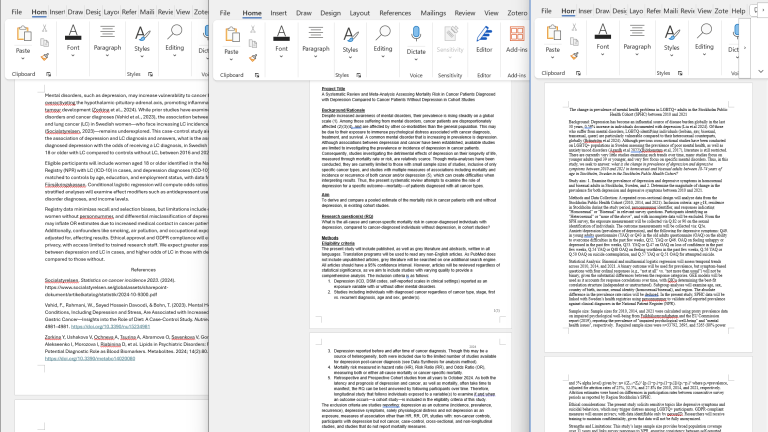Switch to the References tab in the middle window
Screen dimensions: 768x432
(x=395, y=13)
